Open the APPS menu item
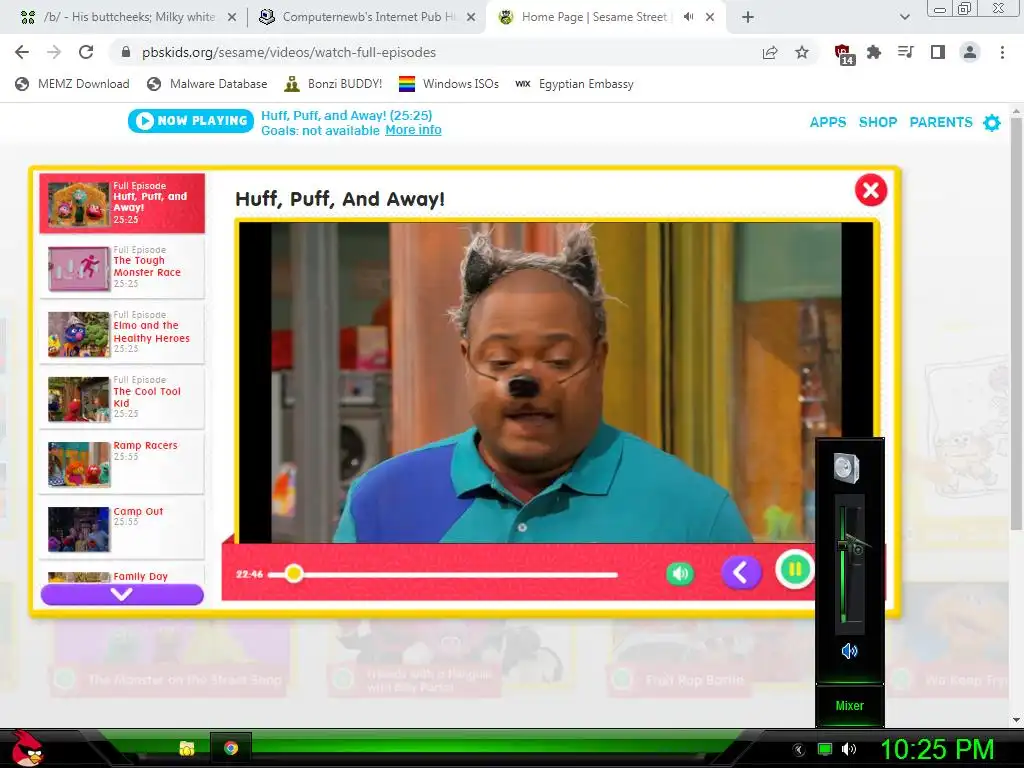1024x768 pixels. tap(828, 122)
